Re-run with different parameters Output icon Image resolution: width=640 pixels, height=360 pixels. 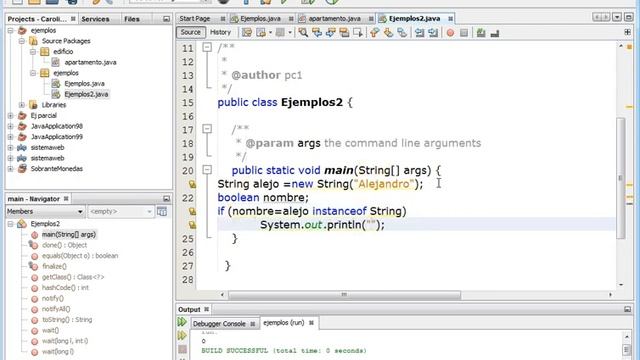[x=182, y=336]
